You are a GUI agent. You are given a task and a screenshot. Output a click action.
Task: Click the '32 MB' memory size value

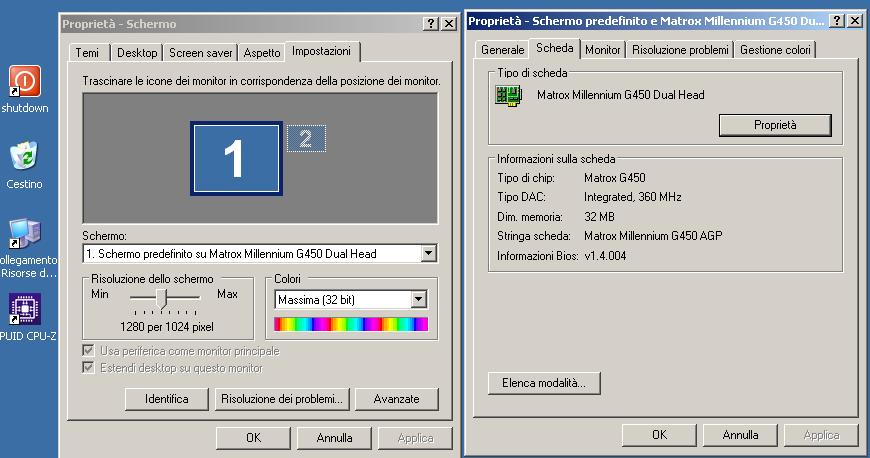point(599,217)
